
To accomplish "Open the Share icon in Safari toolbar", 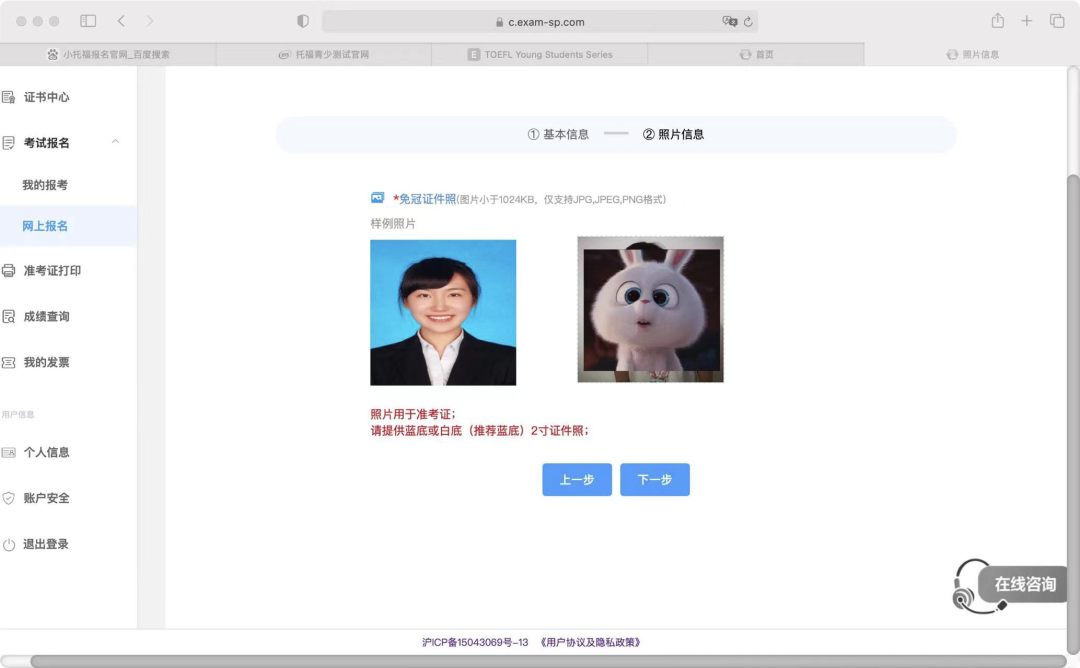I will 997,21.
